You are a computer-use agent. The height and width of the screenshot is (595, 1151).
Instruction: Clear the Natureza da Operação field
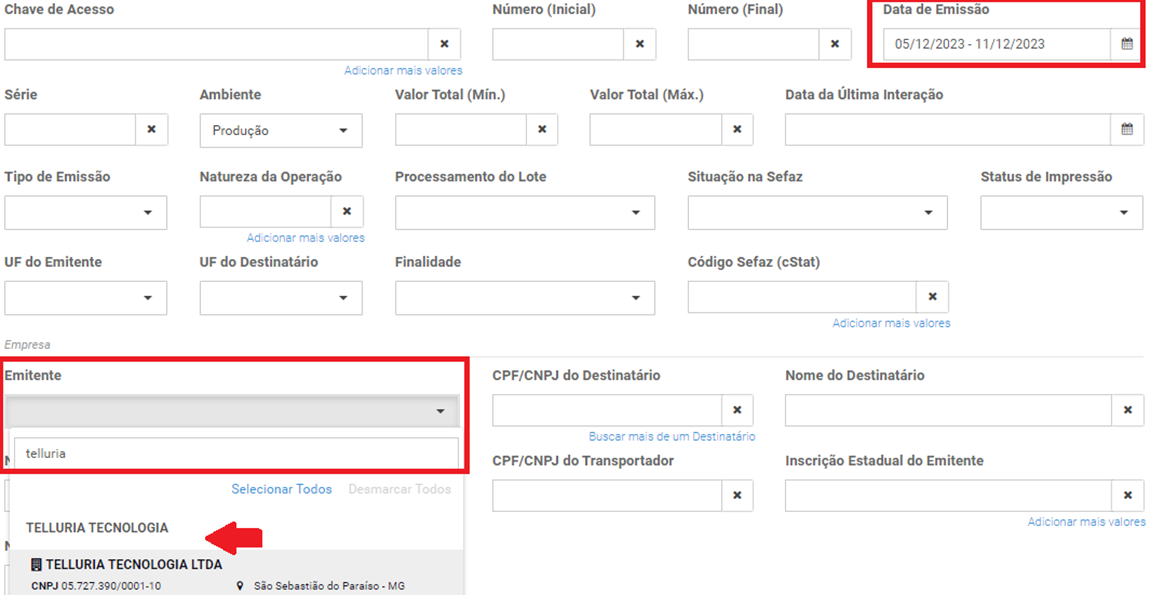(346, 211)
